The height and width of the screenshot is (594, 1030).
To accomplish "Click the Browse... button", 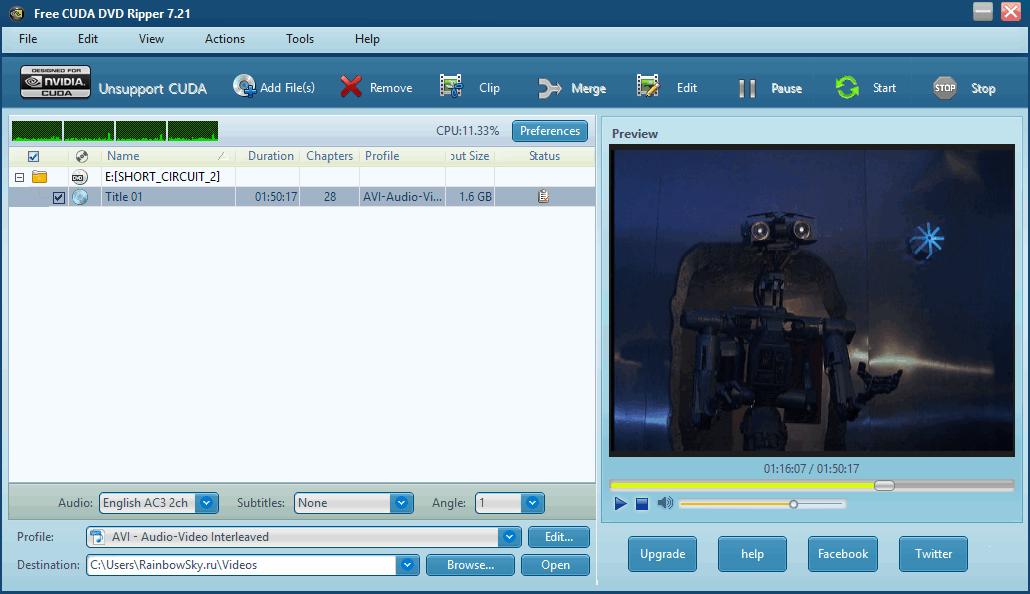I will tap(470, 565).
